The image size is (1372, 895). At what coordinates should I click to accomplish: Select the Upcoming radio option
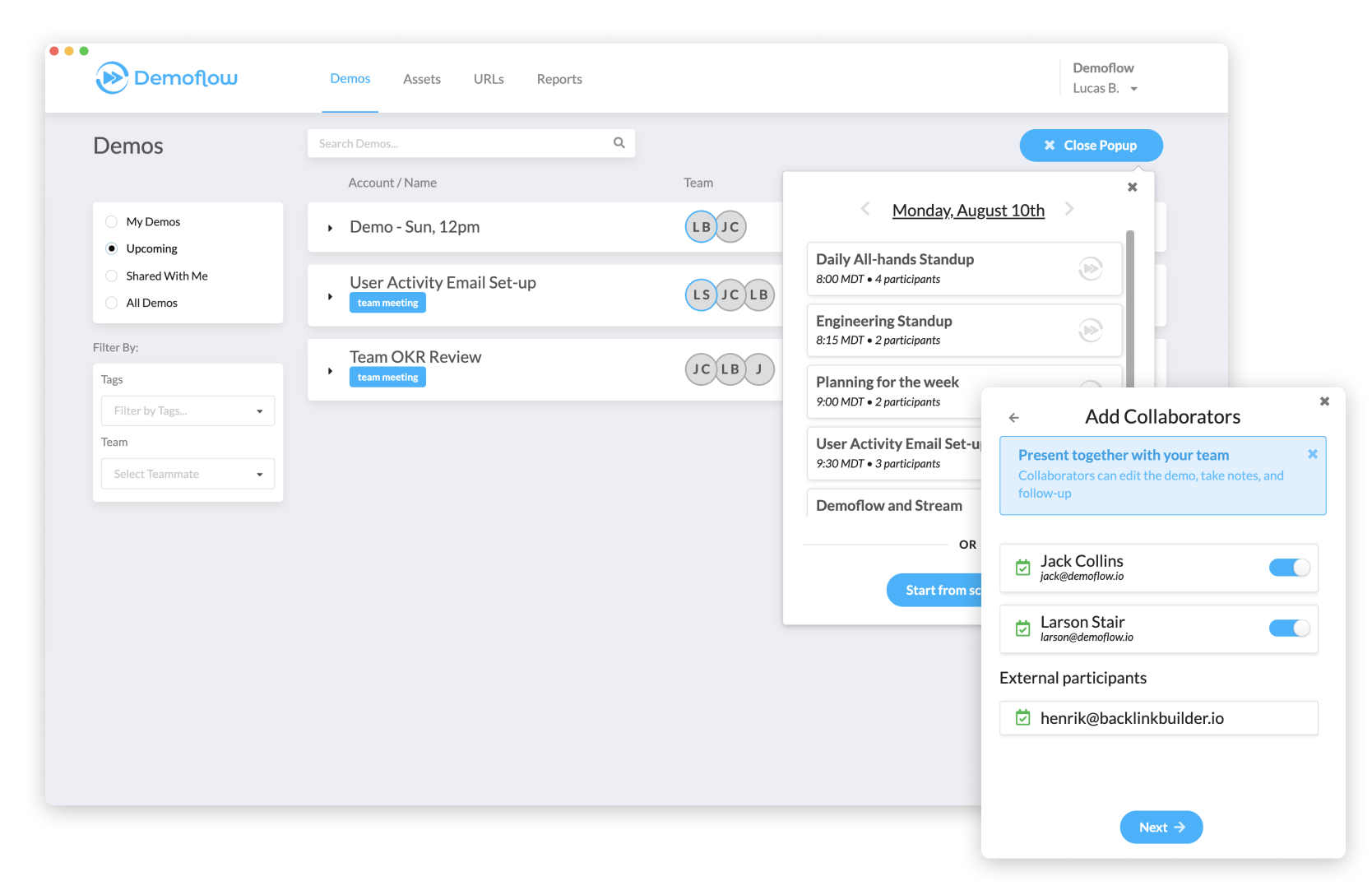112,248
